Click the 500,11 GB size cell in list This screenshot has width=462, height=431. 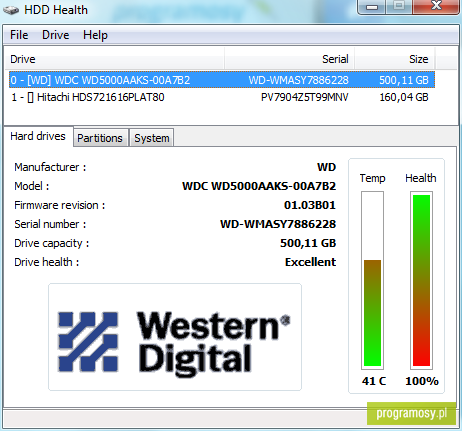404,80
